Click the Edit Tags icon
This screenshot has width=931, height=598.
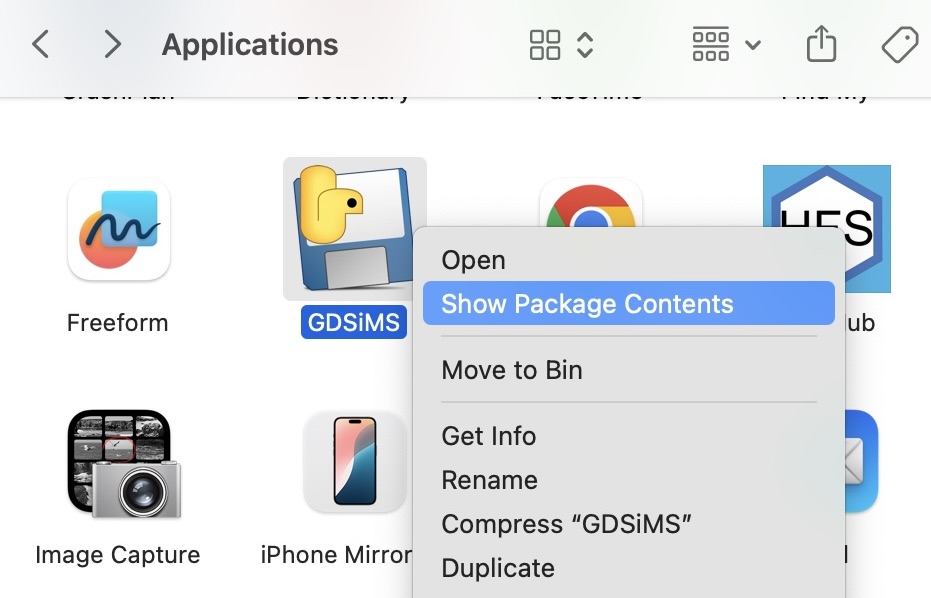point(900,45)
